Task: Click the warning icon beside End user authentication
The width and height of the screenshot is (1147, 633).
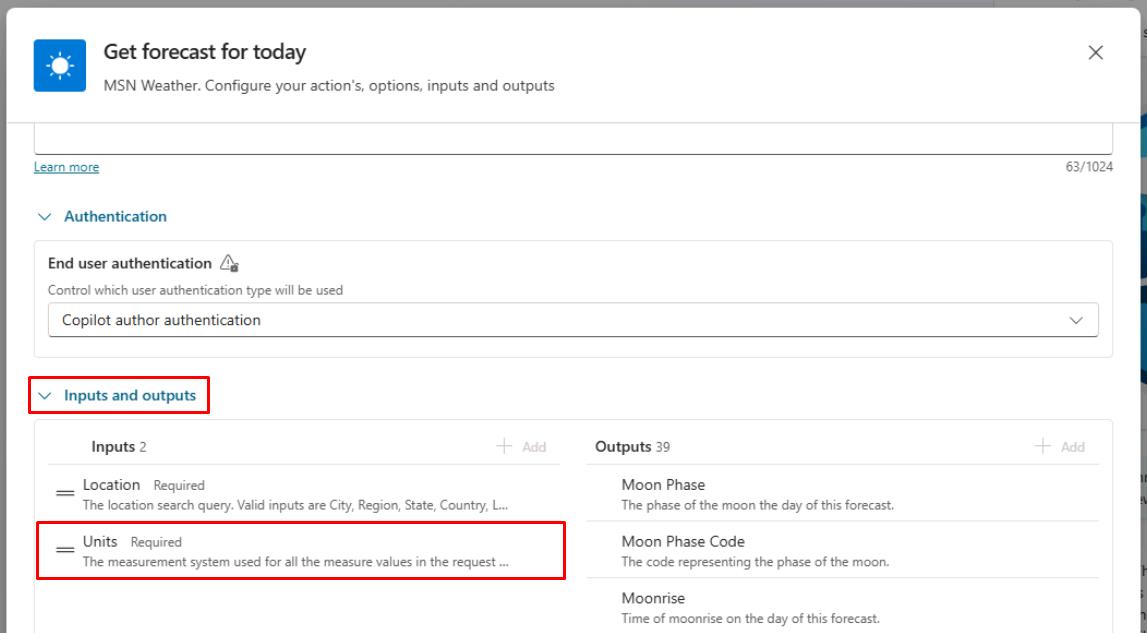Action: tap(227, 262)
